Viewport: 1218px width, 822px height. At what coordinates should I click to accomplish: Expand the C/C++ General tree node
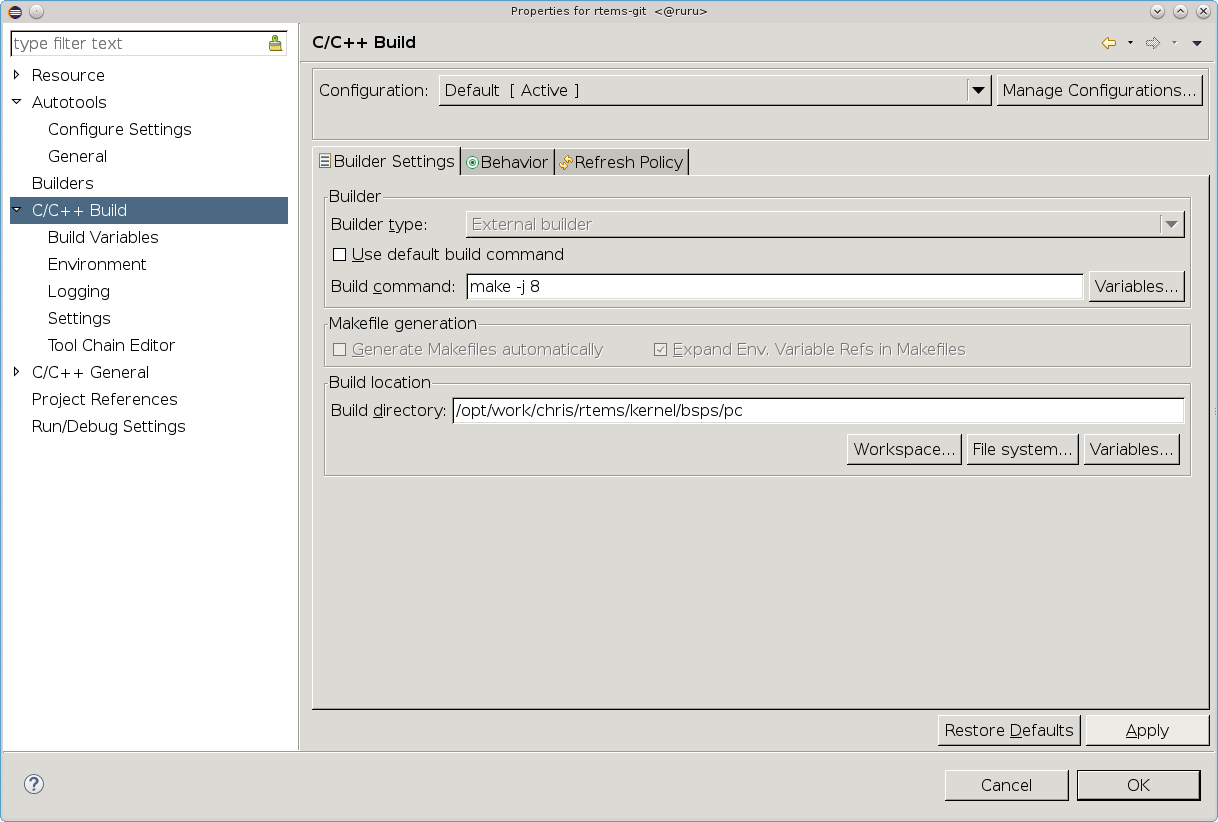(16, 372)
